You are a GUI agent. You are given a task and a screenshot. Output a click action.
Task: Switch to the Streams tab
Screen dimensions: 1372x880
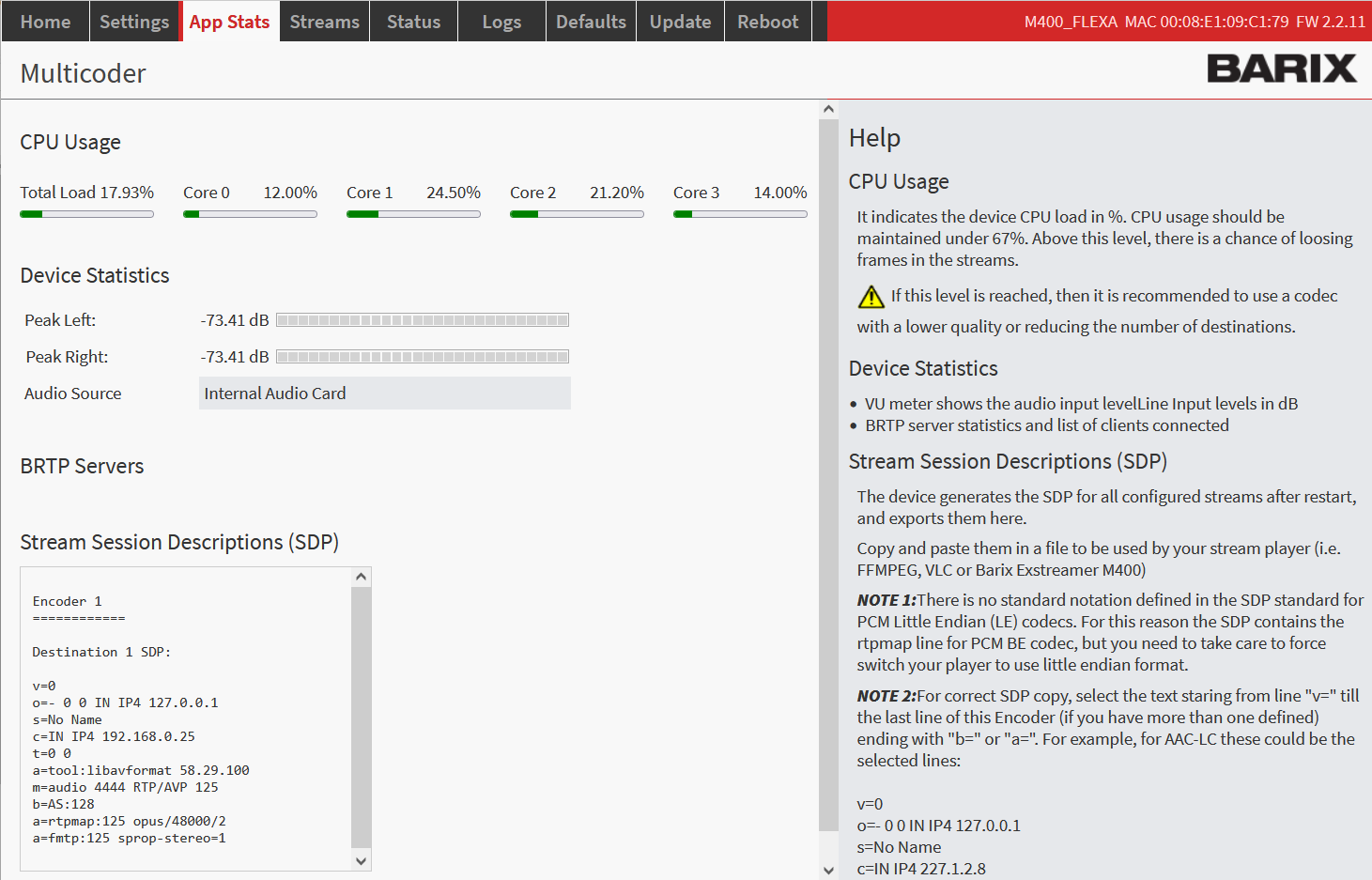click(324, 22)
